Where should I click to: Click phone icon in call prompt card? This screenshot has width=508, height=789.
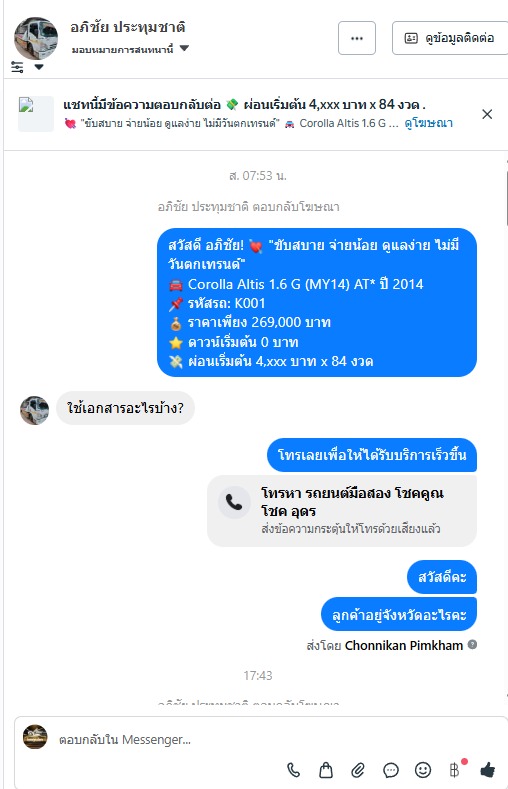pyautogui.click(x=234, y=502)
